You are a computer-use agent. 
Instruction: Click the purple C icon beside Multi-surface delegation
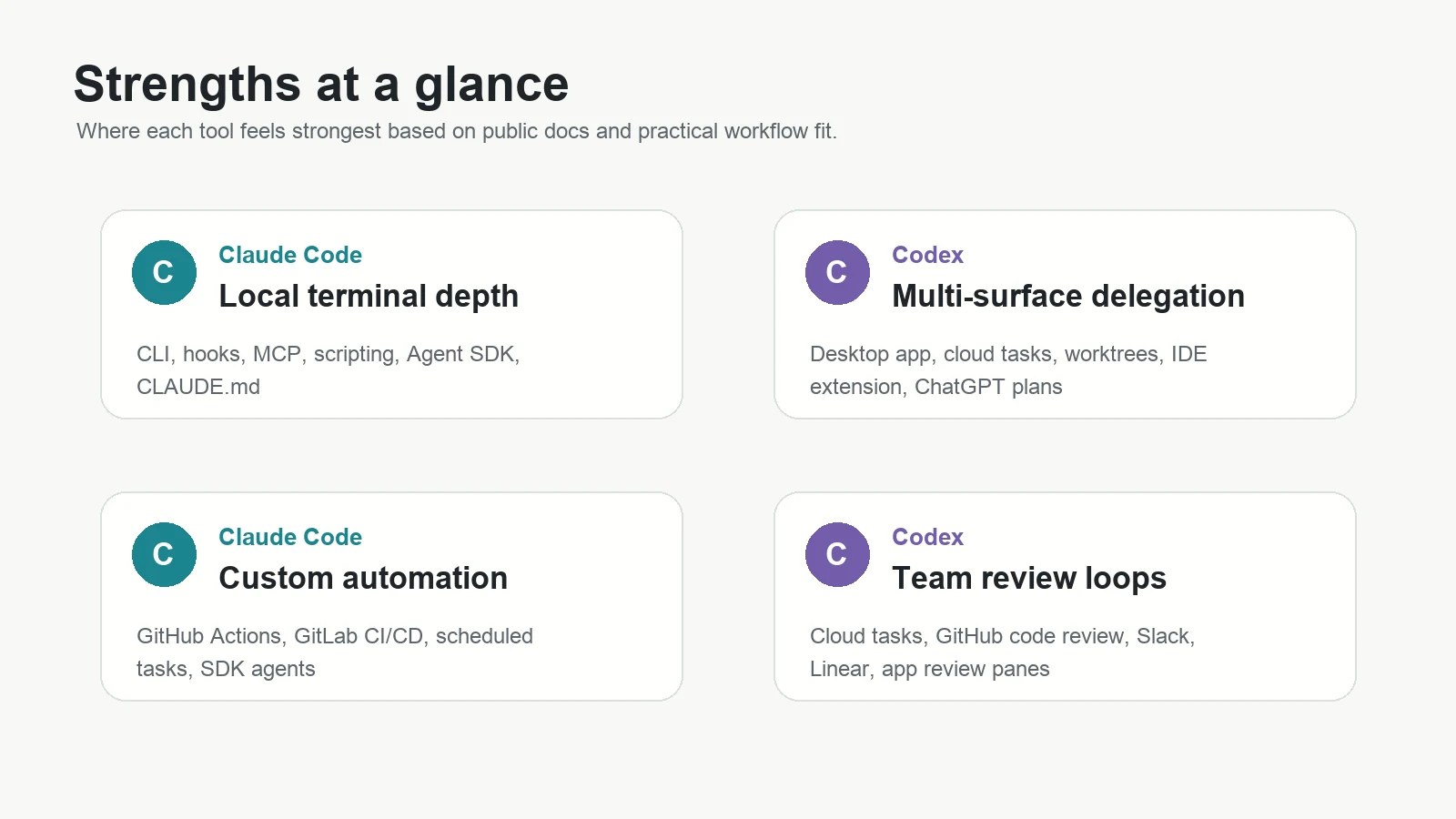pos(837,272)
